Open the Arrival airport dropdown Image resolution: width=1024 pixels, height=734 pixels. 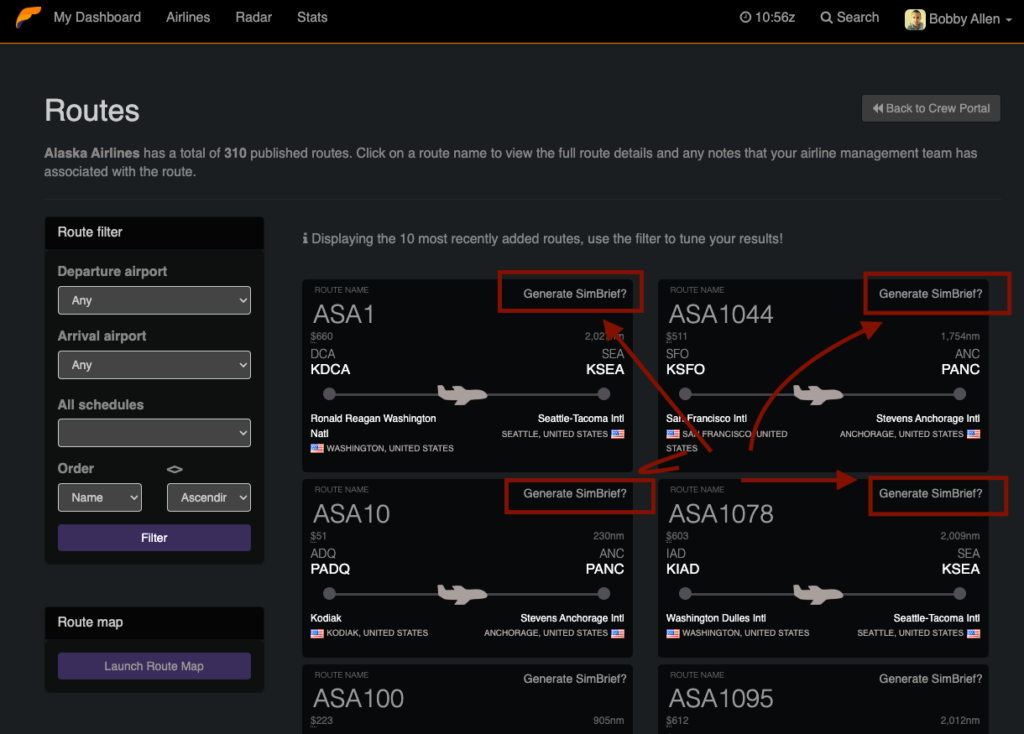click(154, 365)
